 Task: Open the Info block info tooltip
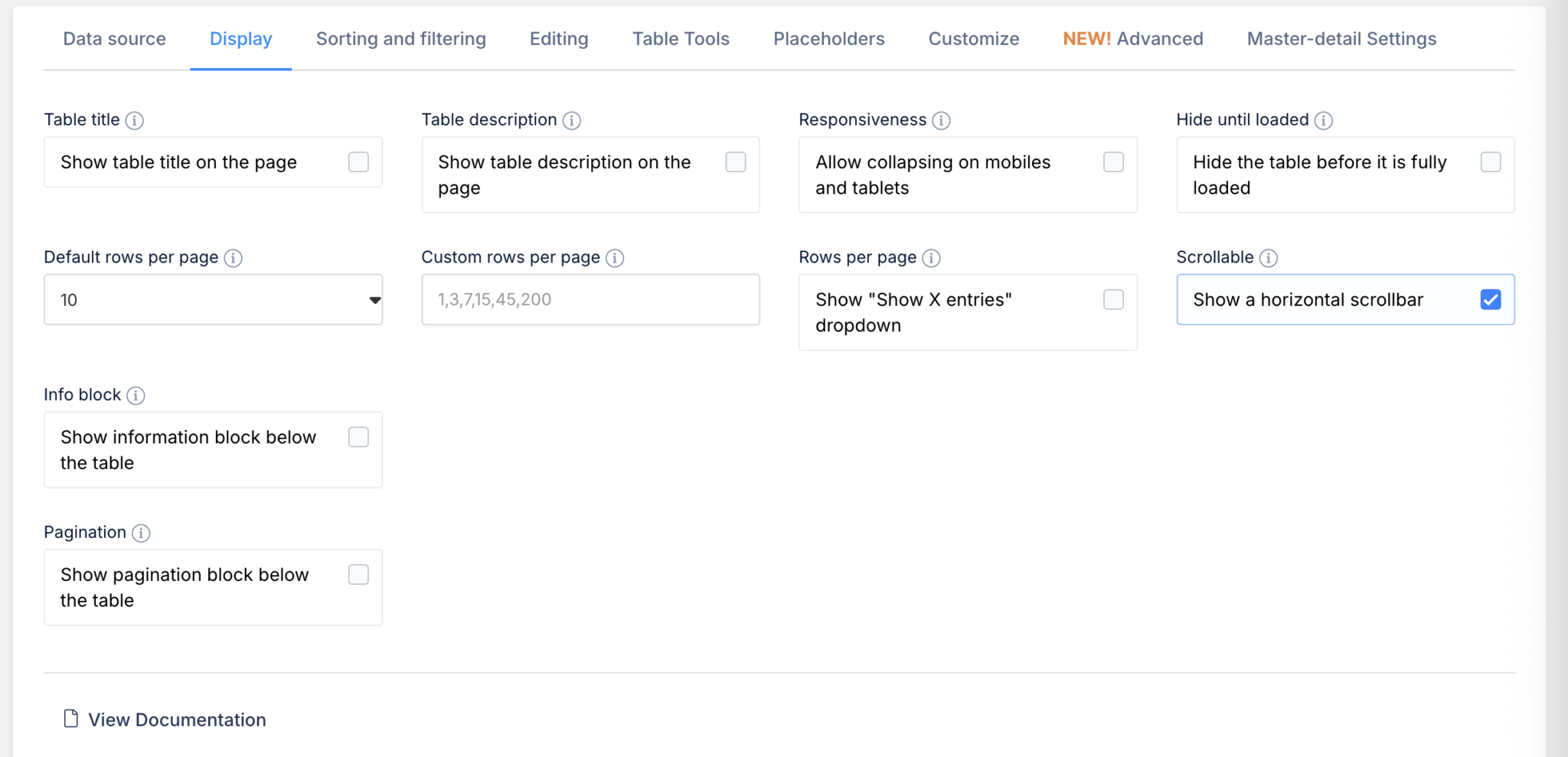click(x=137, y=396)
